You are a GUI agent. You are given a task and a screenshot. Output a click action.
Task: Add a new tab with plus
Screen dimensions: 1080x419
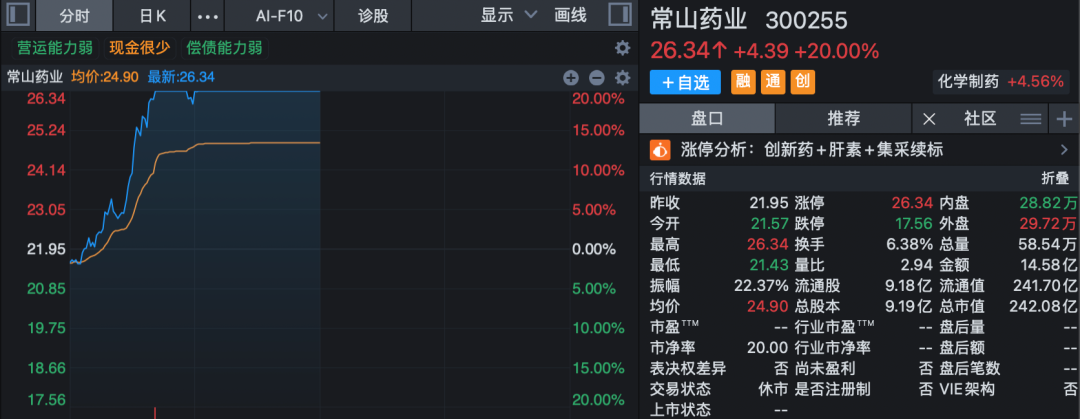tap(1064, 119)
